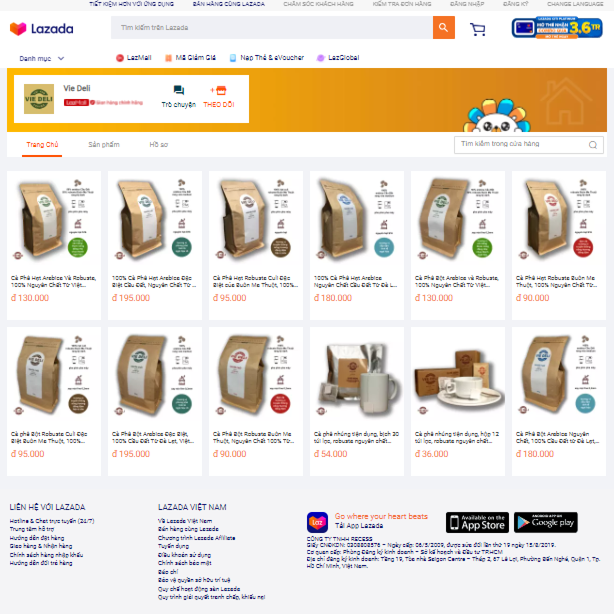
Task: Click the Citi Platinum card promo banner
Action: pyautogui.click(x=557, y=28)
